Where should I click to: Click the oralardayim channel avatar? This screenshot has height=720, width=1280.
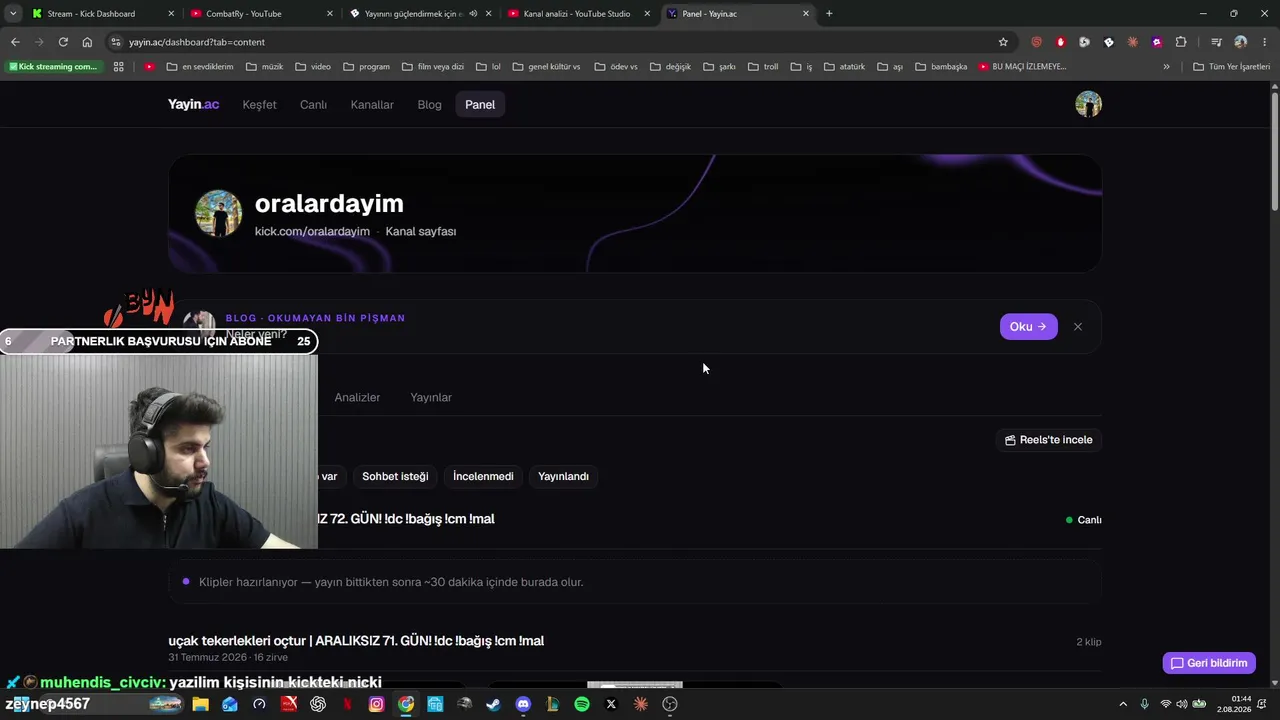tap(218, 213)
